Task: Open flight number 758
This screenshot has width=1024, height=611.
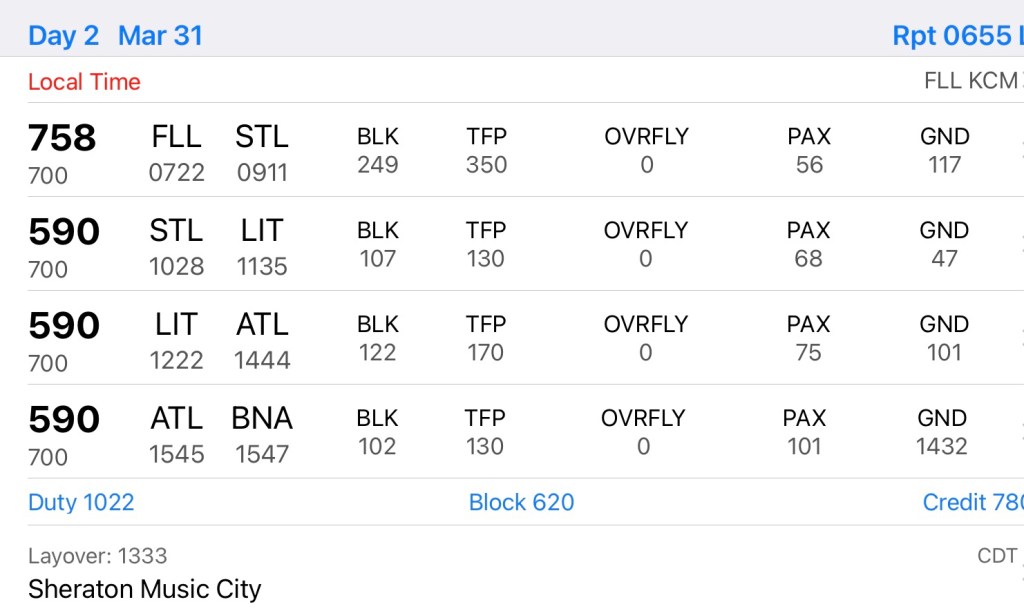Action: coord(62,138)
